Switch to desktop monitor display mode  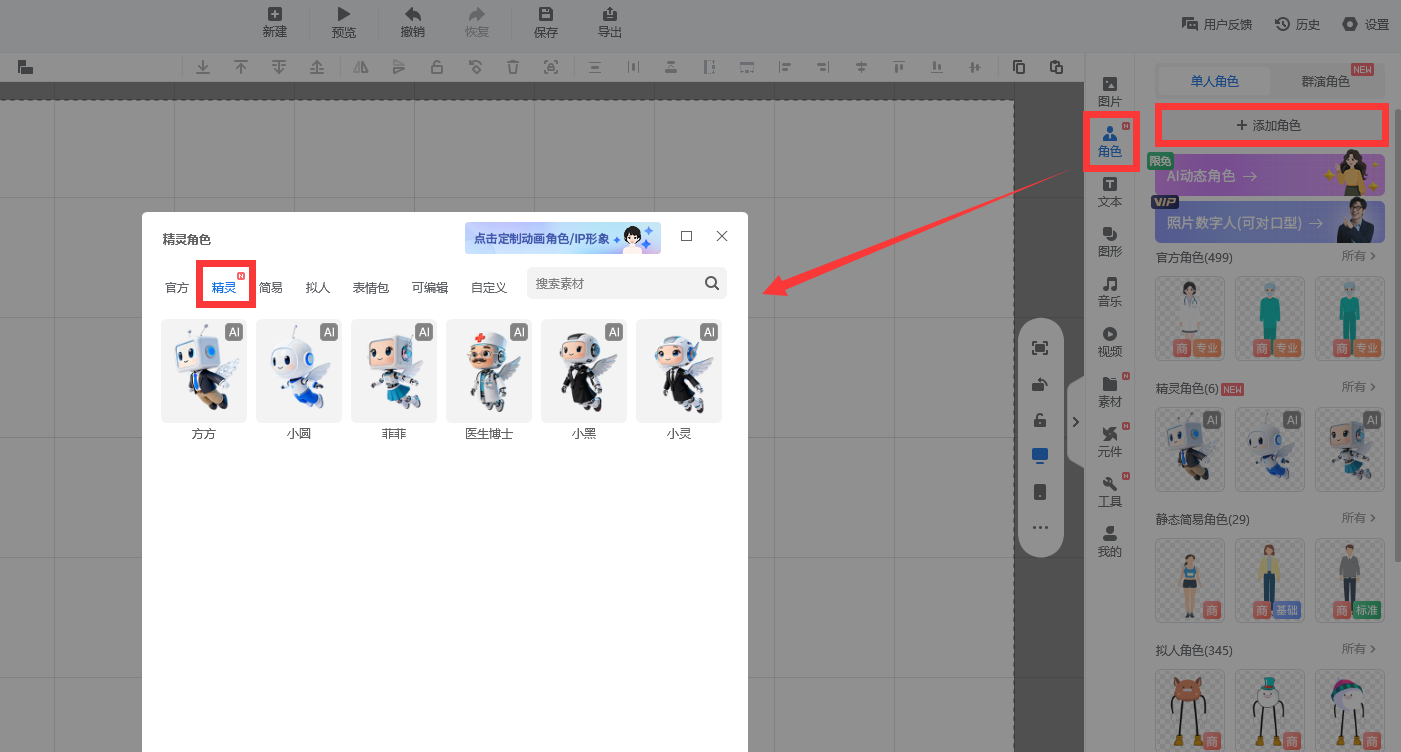(1040, 456)
